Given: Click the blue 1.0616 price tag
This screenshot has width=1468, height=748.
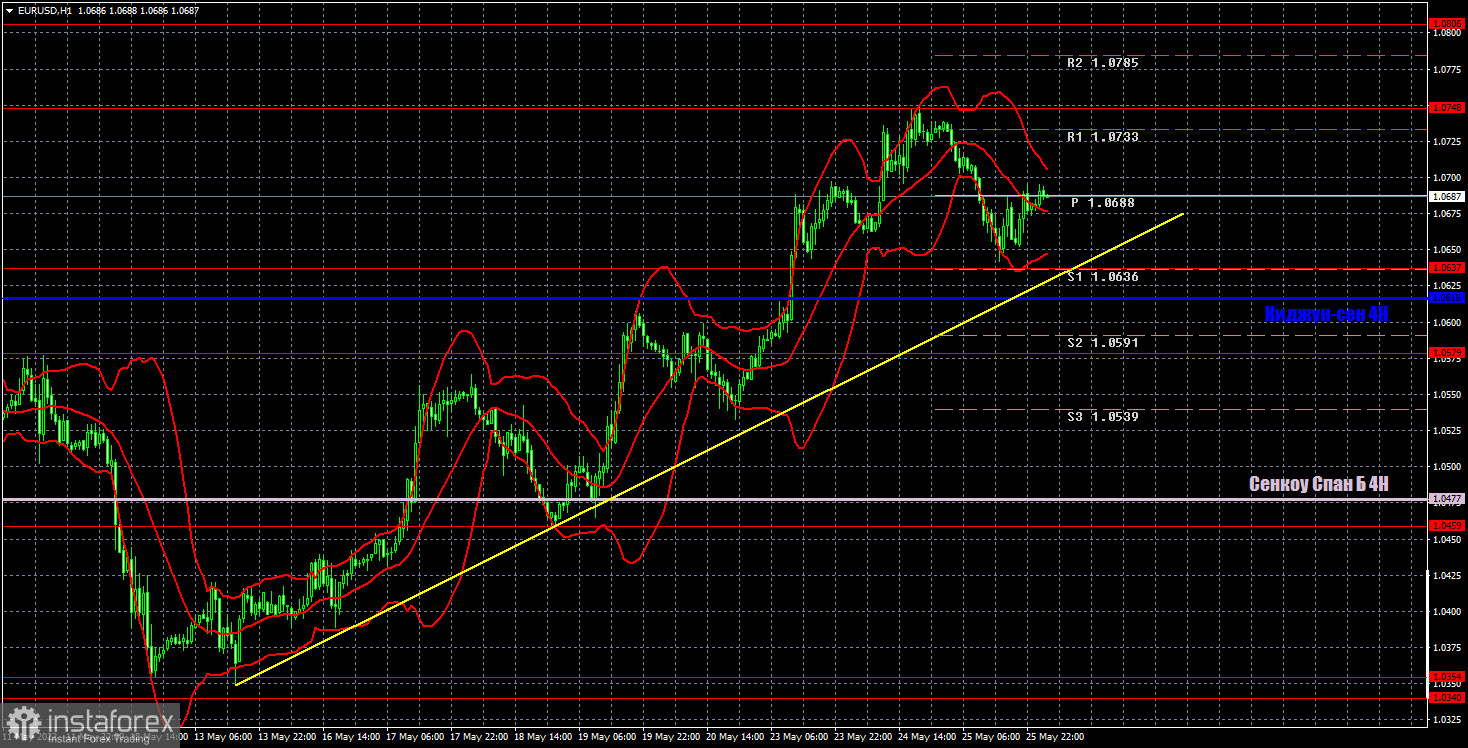Looking at the screenshot, I should [x=1447, y=298].
